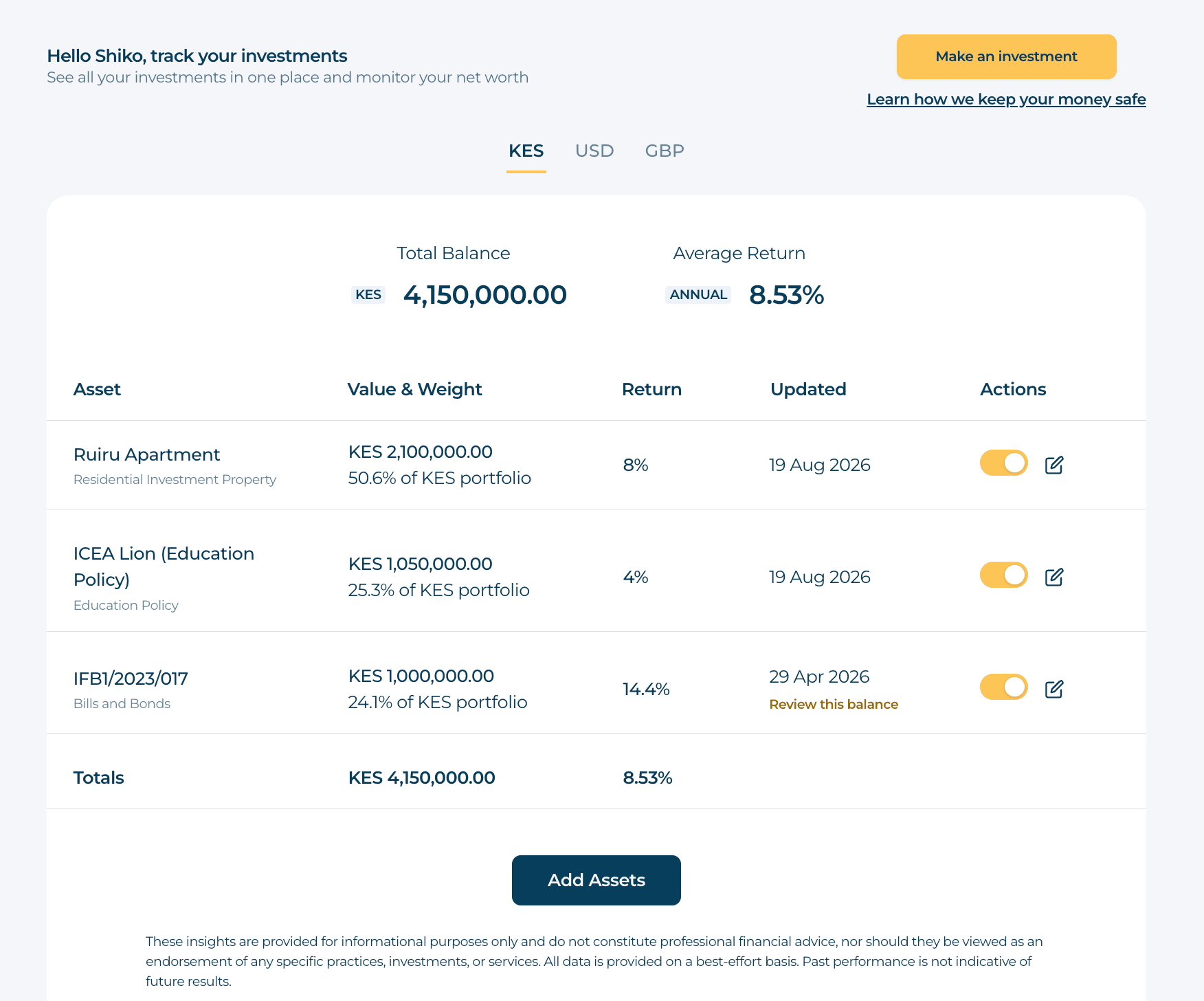Click the Add Assets button
Viewport: 1204px width, 1001px height.
coord(597,880)
